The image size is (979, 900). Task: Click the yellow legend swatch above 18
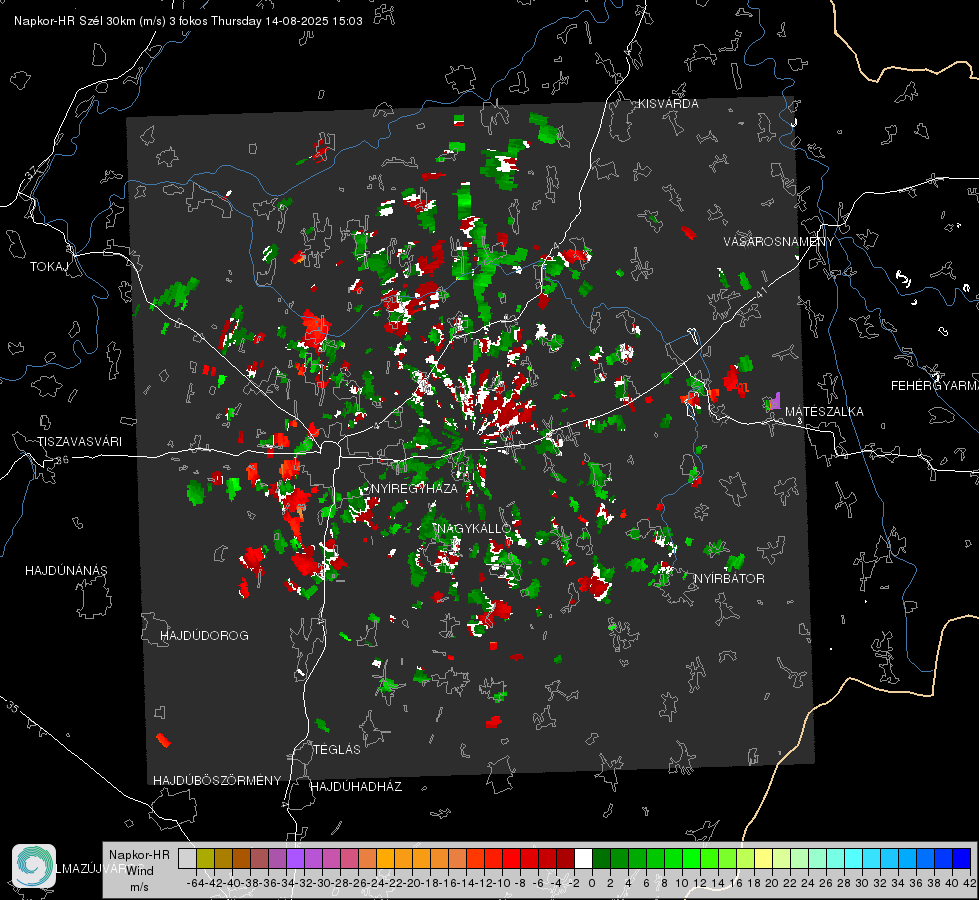764,858
